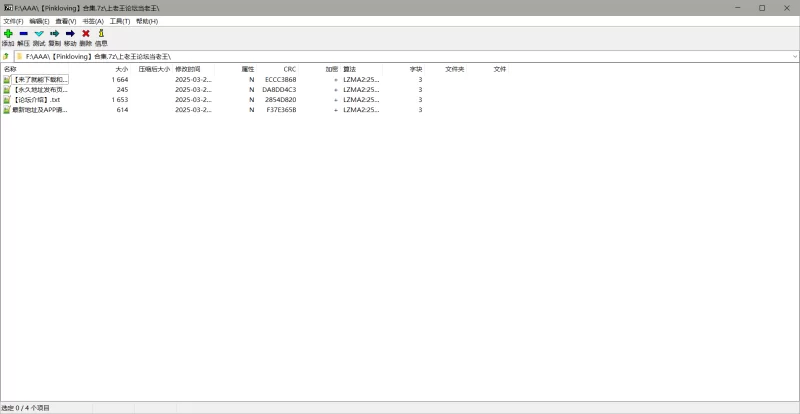
Task: Select the file with size 245
Action: tap(38, 89)
